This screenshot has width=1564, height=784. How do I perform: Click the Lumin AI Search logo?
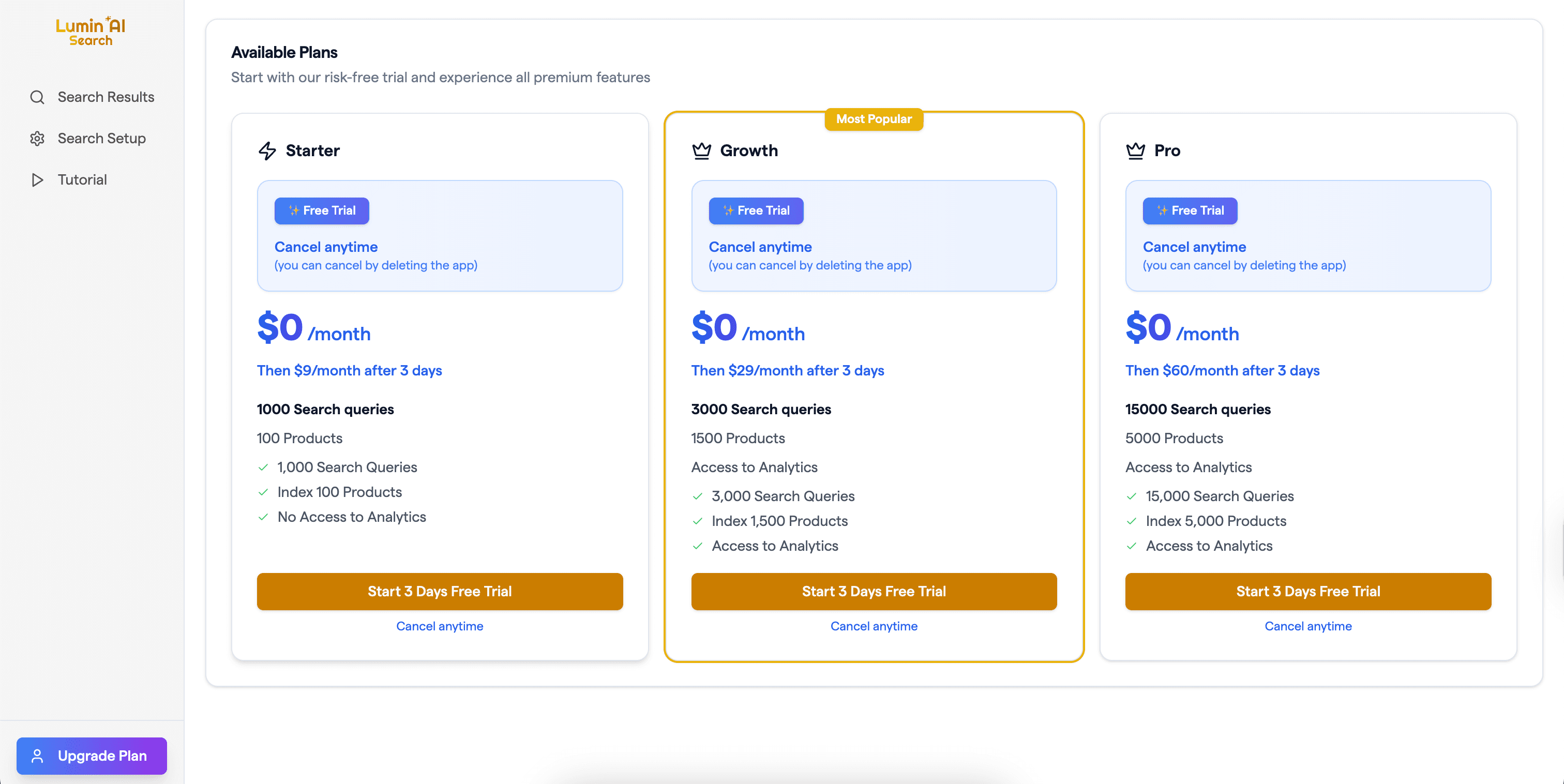(91, 31)
